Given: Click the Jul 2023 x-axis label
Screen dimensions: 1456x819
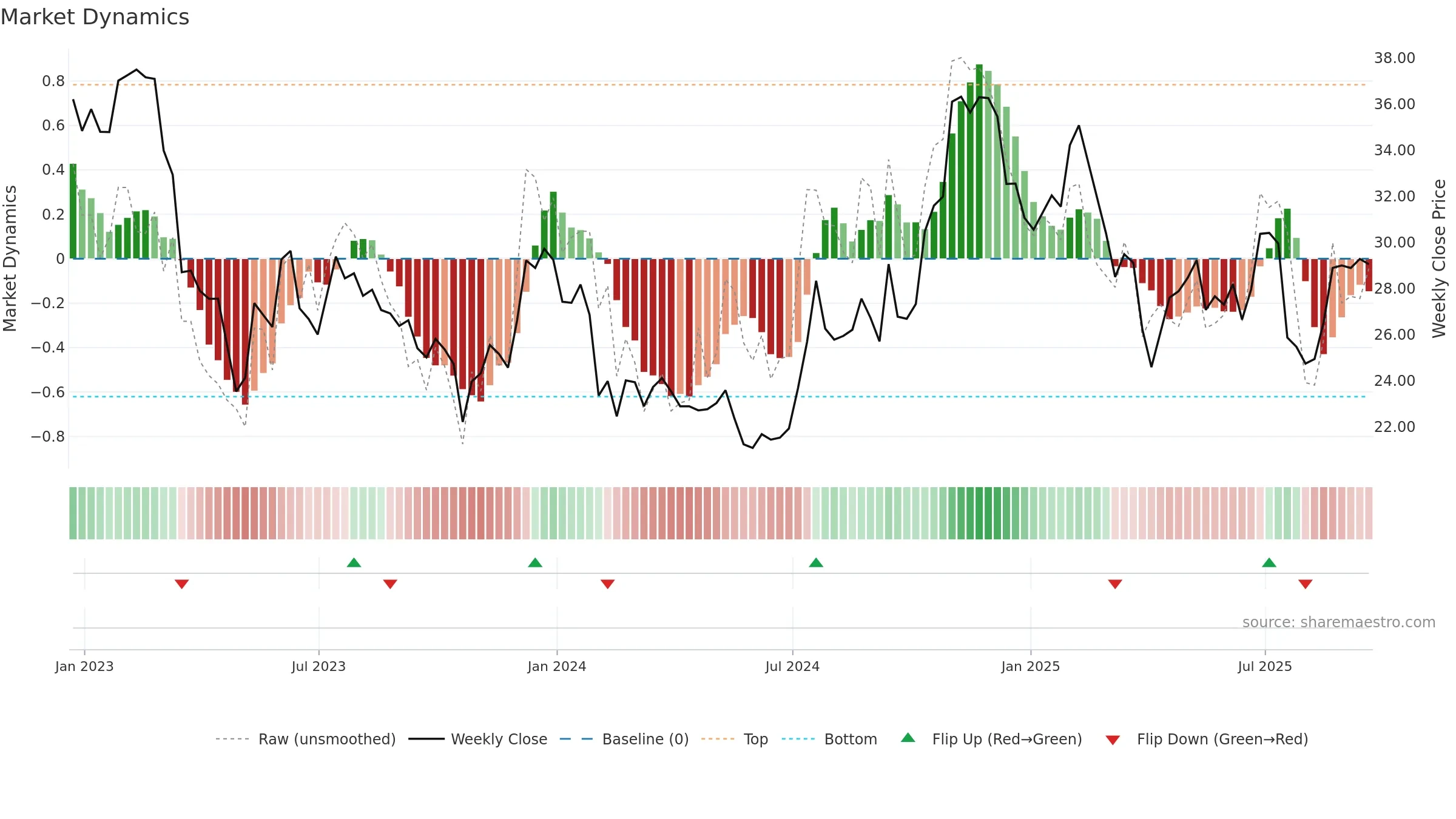Looking at the screenshot, I should tap(318, 666).
